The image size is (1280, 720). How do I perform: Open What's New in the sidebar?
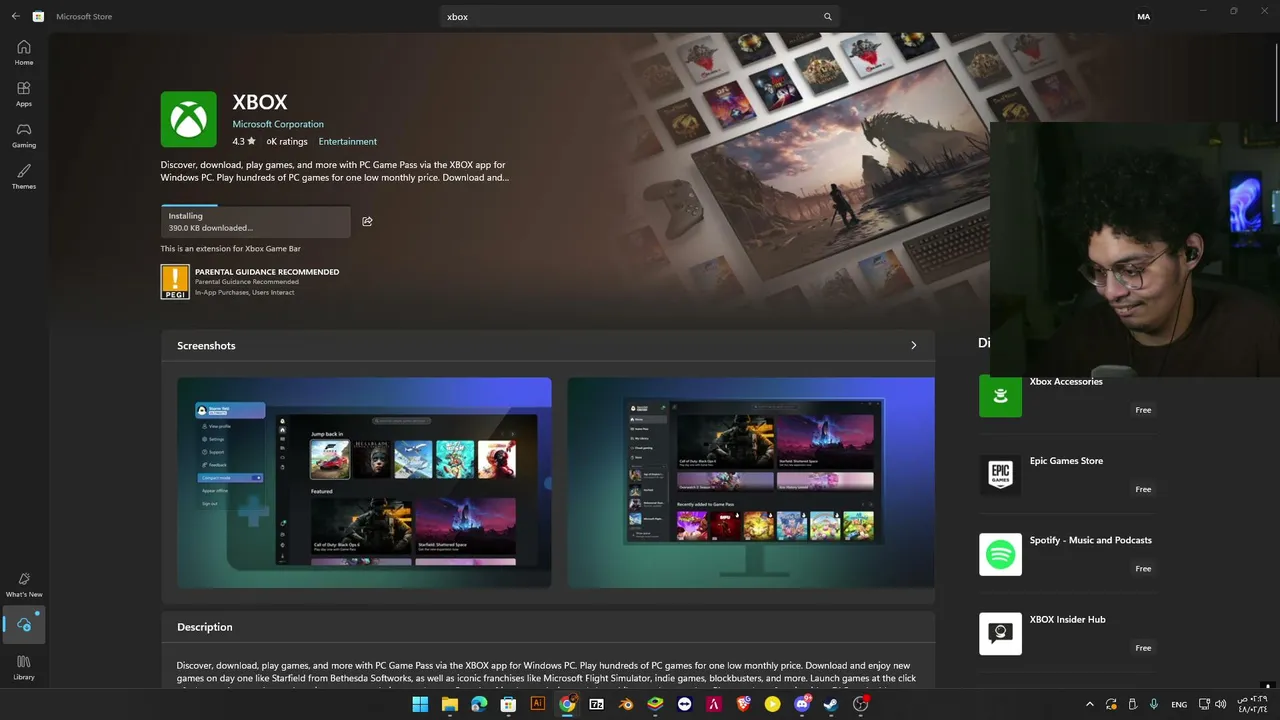[x=24, y=585]
